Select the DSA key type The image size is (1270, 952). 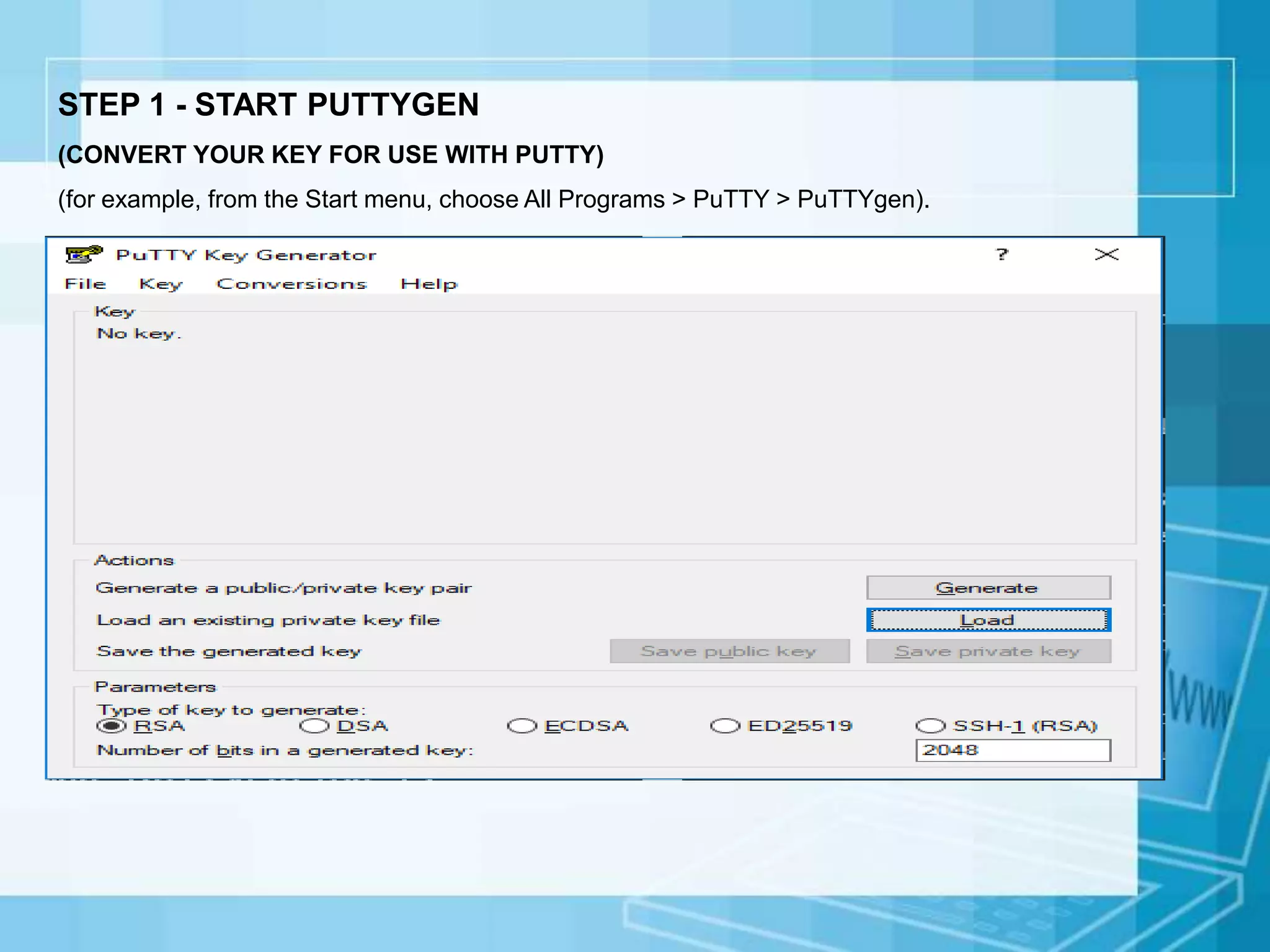344,726
